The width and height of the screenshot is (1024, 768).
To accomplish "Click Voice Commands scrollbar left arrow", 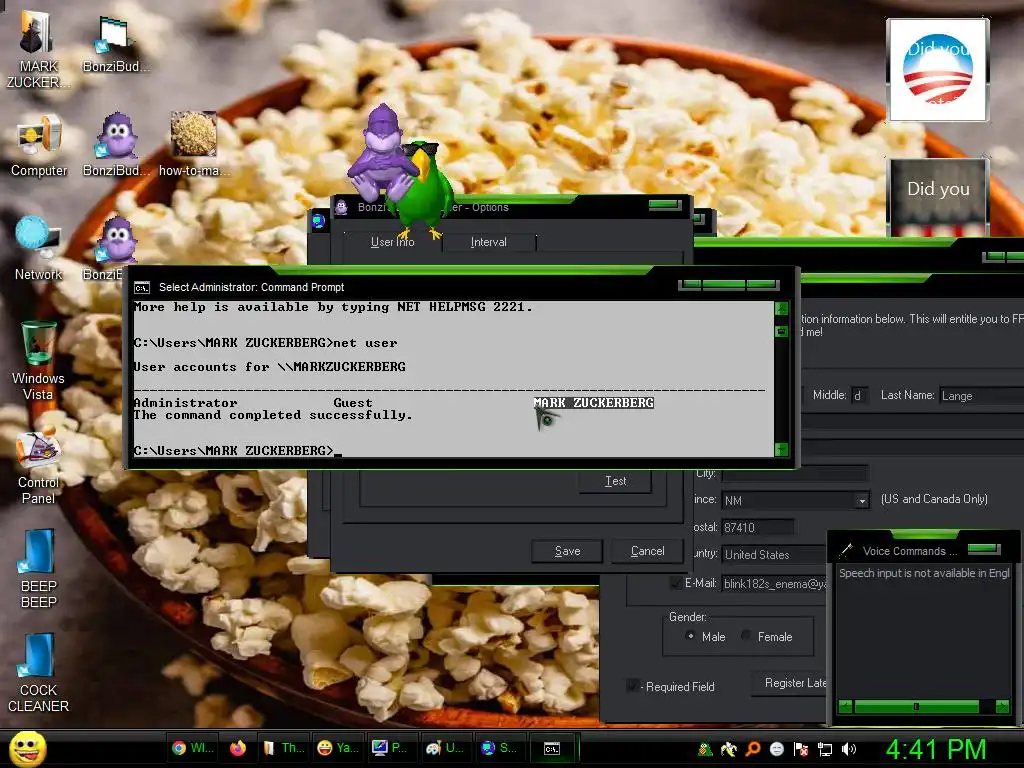I will pos(845,707).
